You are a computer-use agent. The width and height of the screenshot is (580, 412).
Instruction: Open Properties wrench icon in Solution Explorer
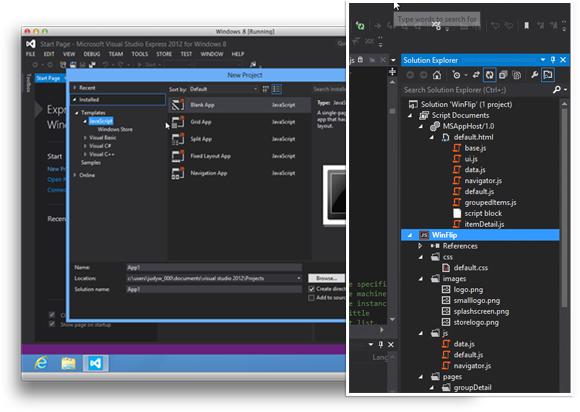coord(535,75)
